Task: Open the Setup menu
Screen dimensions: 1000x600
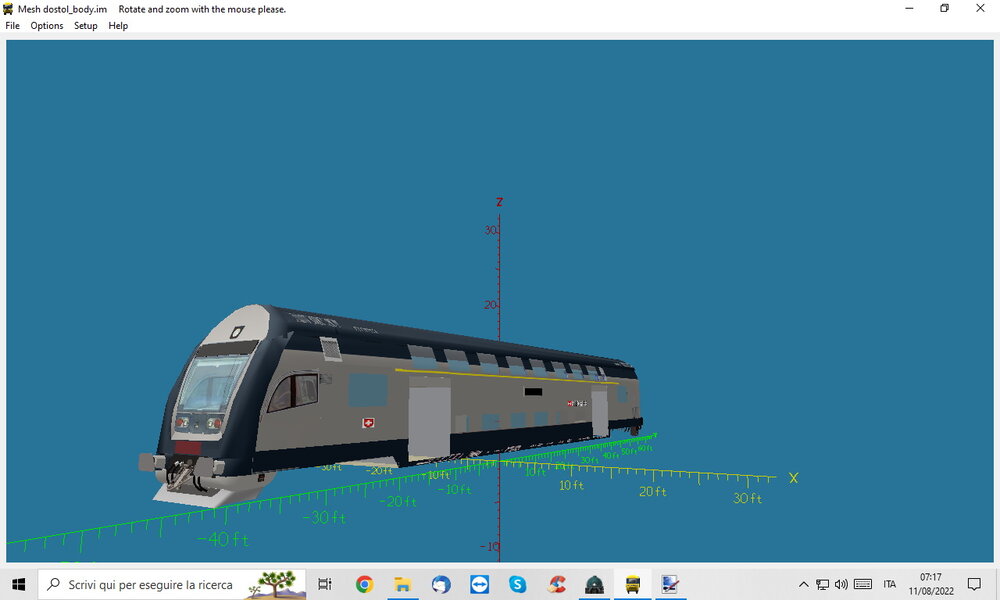Action: (x=85, y=26)
